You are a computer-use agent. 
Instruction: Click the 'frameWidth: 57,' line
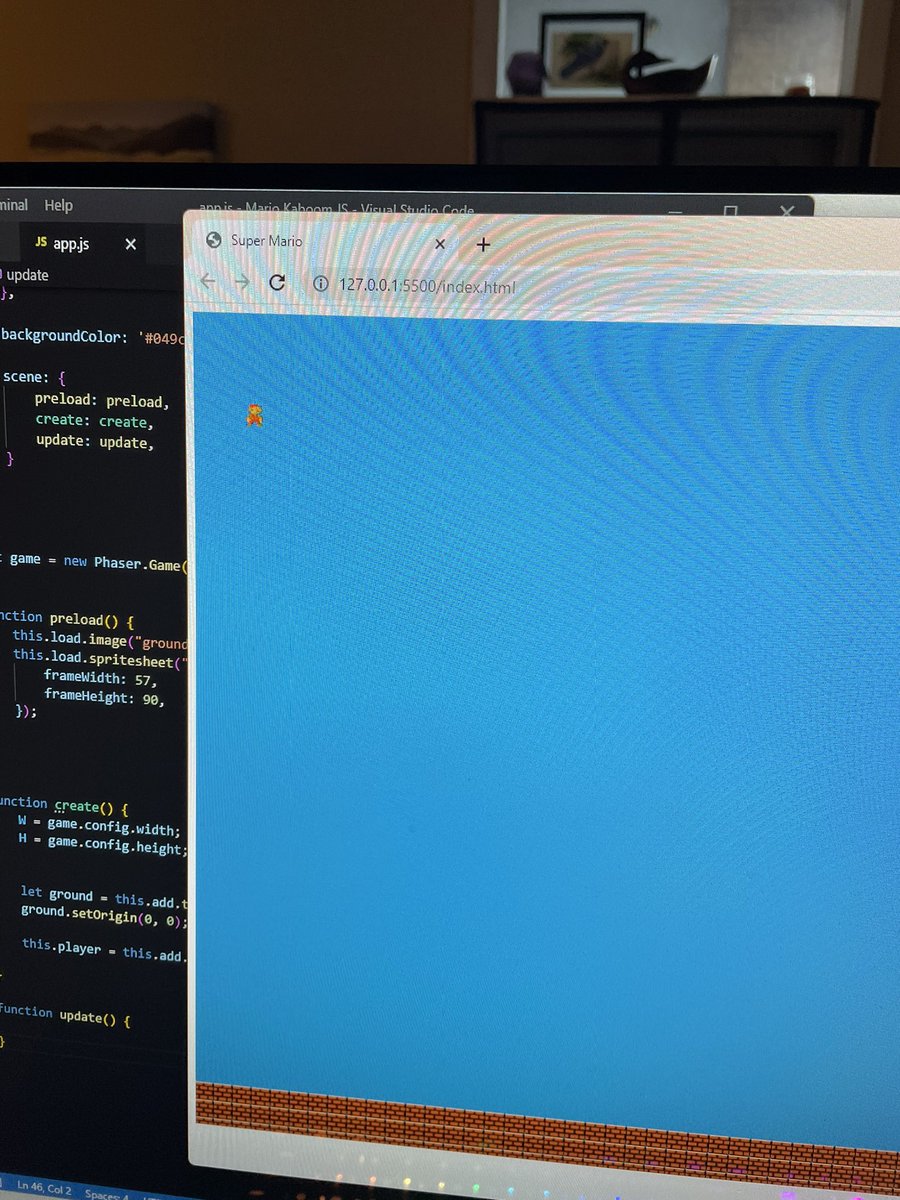tap(101, 679)
